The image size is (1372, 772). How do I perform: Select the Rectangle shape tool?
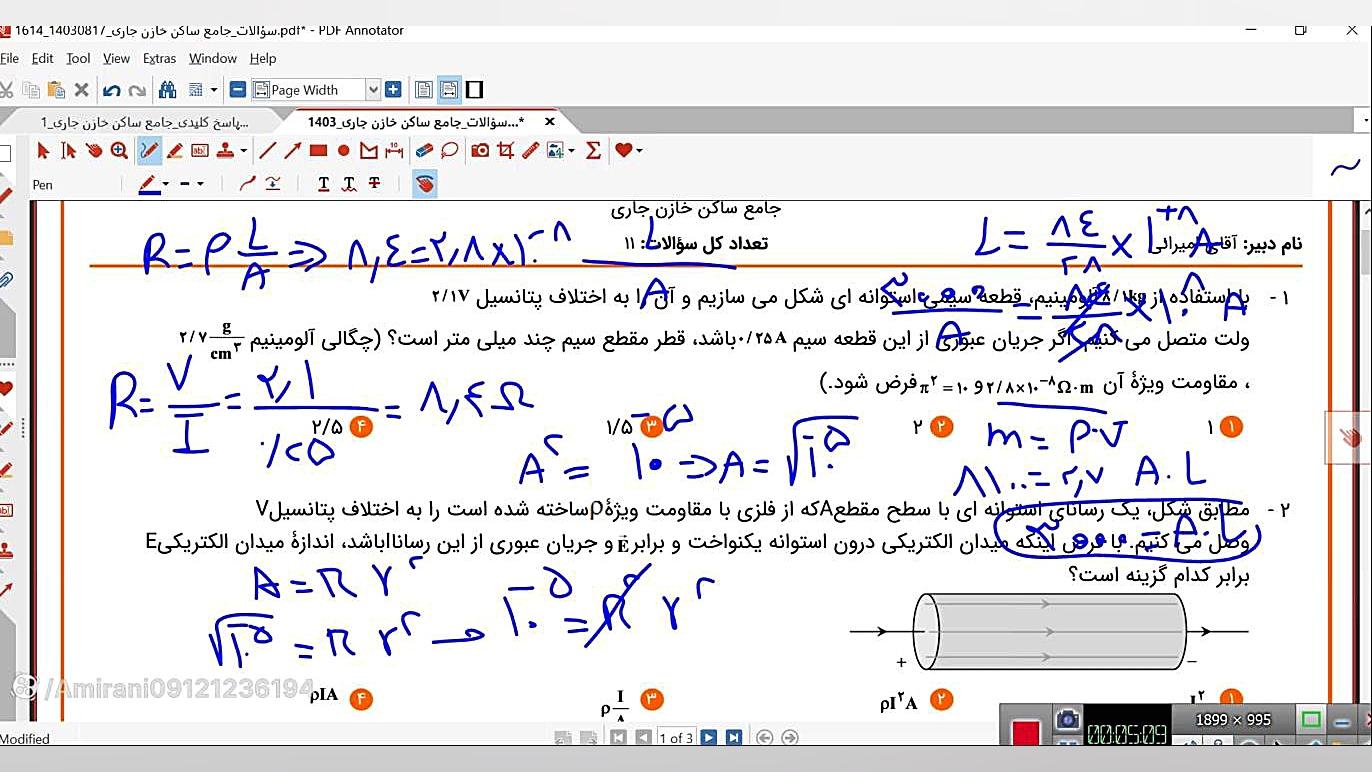[318, 151]
